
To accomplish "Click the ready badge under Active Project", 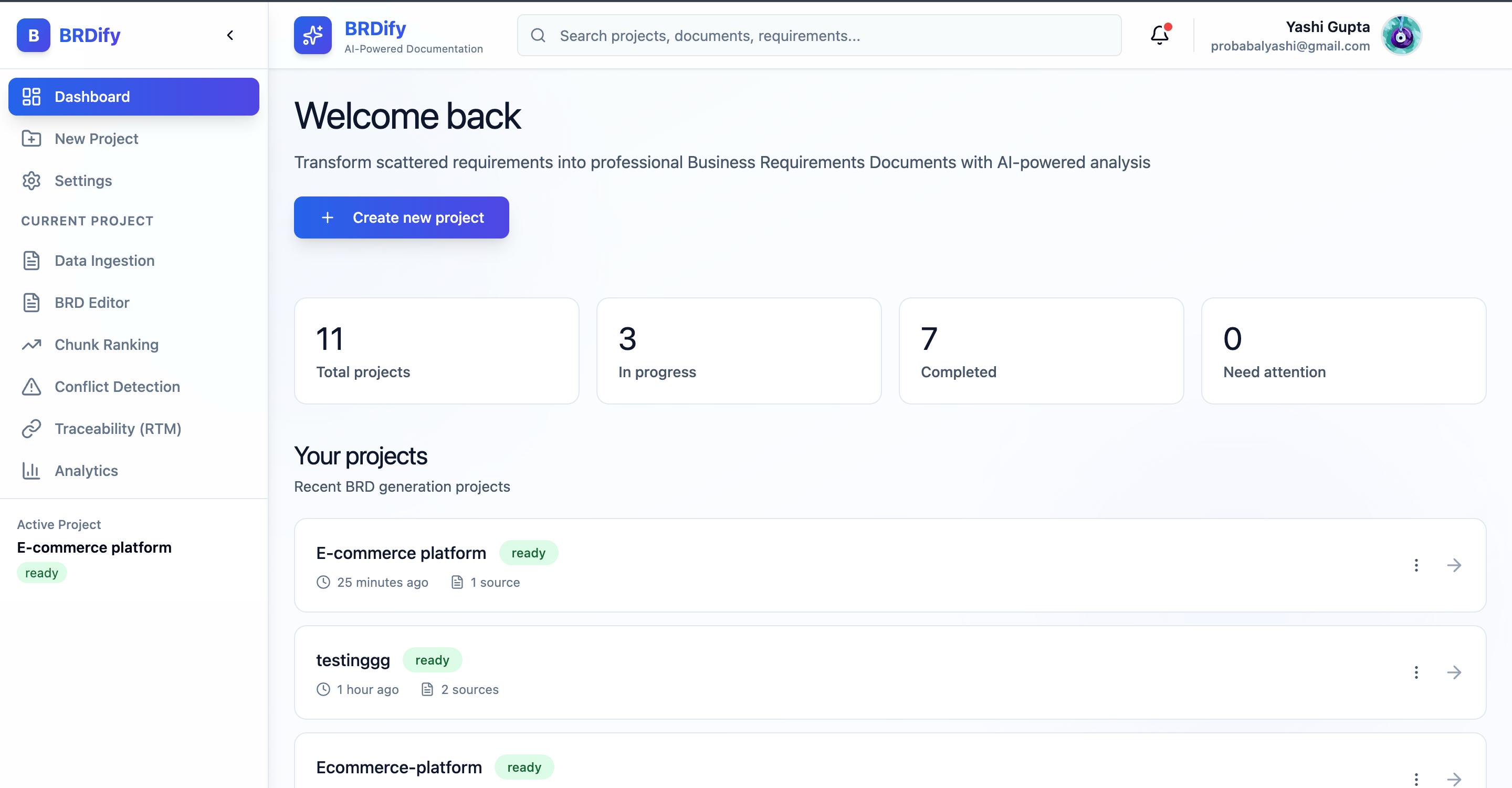I will click(41, 573).
